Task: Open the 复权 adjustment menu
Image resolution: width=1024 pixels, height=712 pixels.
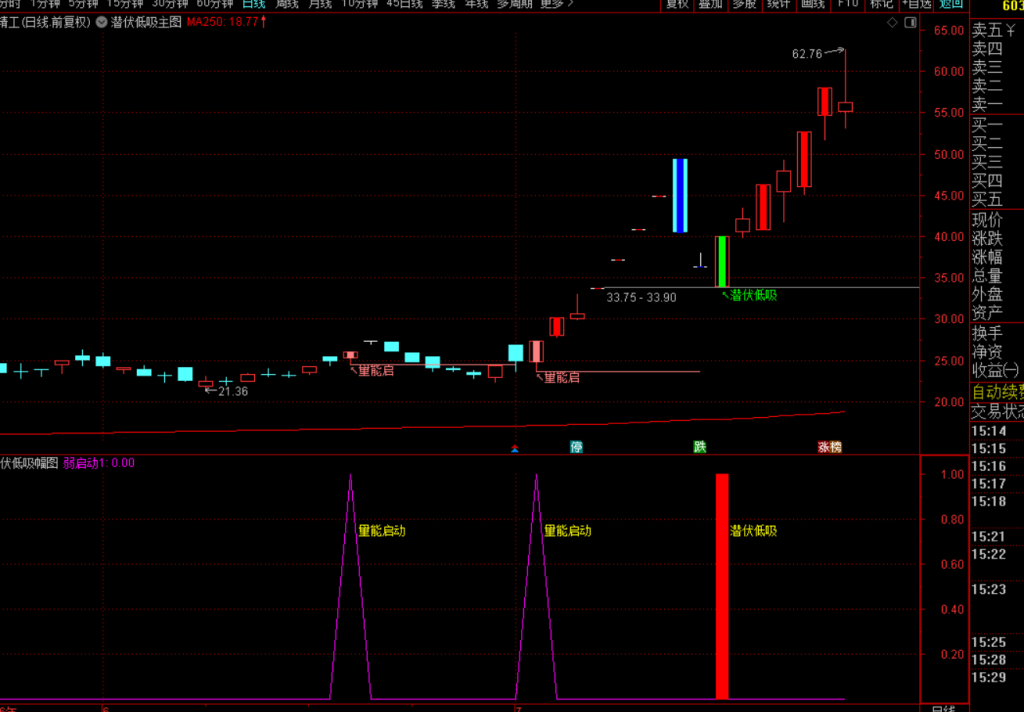Action: pyautogui.click(x=677, y=4)
